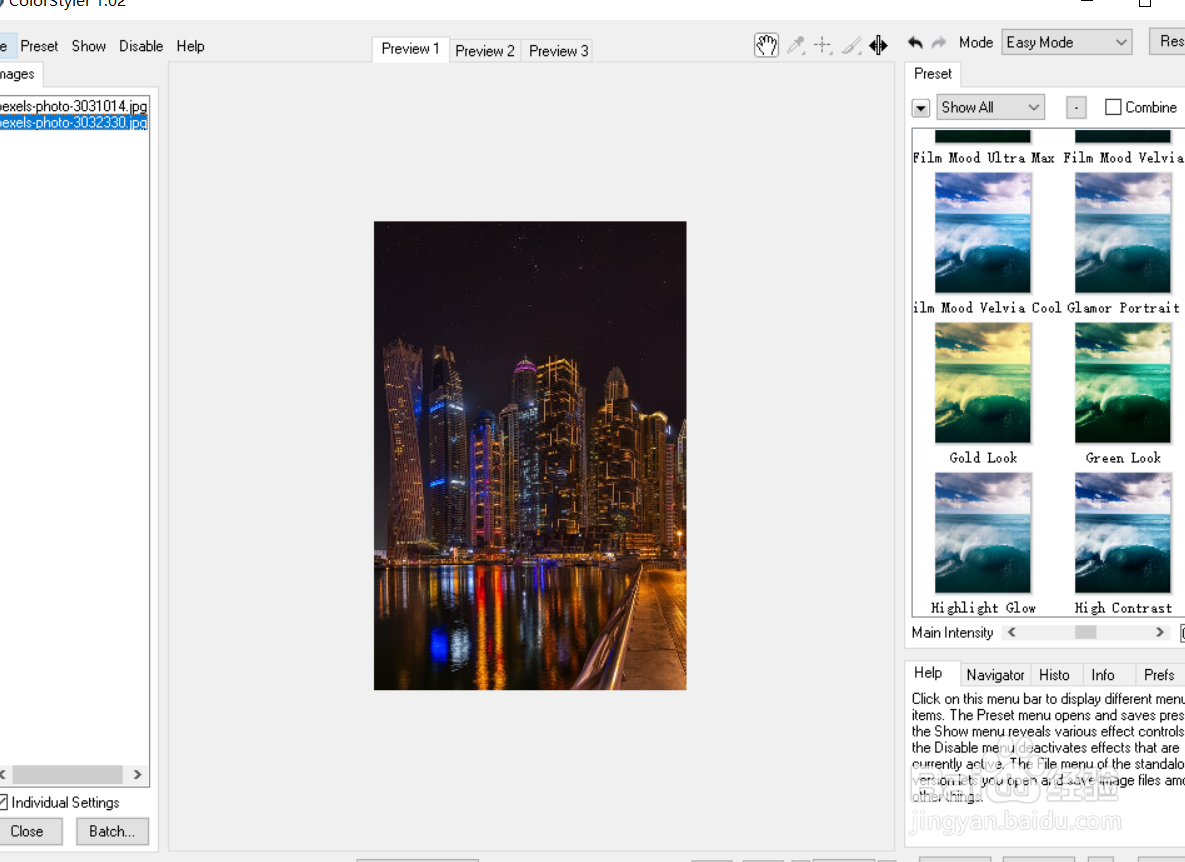The height and width of the screenshot is (862, 1185).
Task: Enable the Combine checkbox
Action: click(x=1113, y=107)
